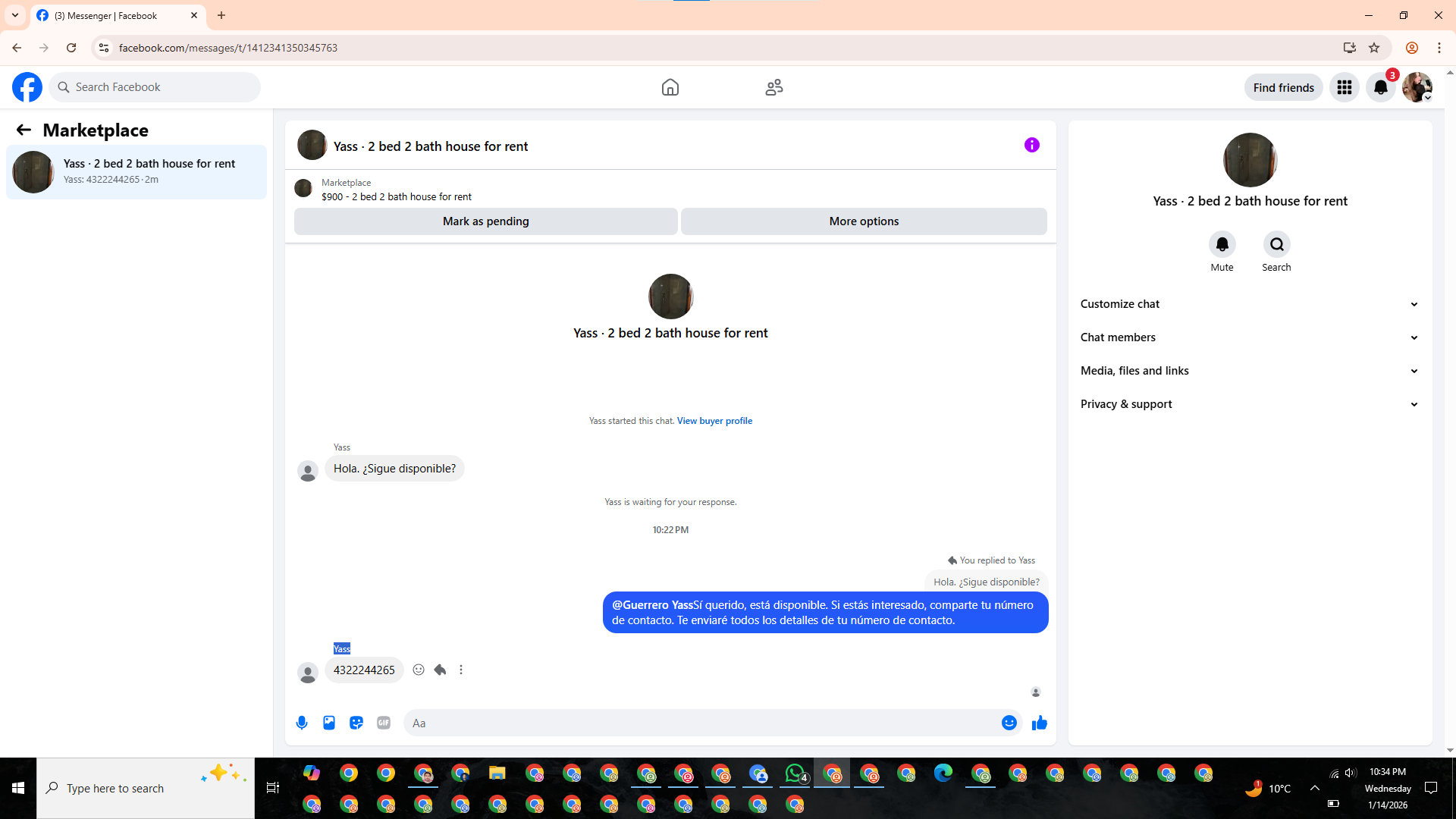The height and width of the screenshot is (819, 1456).
Task: Click the voice clip microphone icon
Action: (x=302, y=723)
